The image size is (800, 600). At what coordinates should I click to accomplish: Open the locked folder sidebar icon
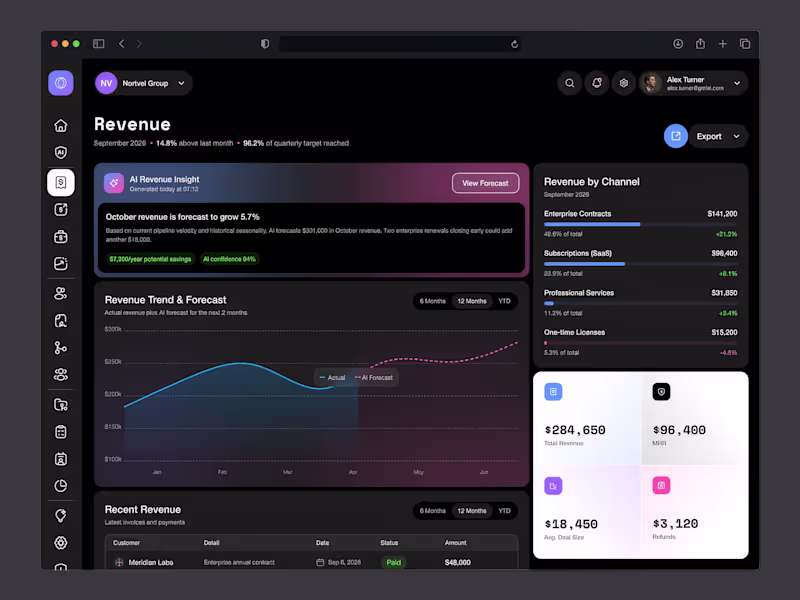point(61,405)
